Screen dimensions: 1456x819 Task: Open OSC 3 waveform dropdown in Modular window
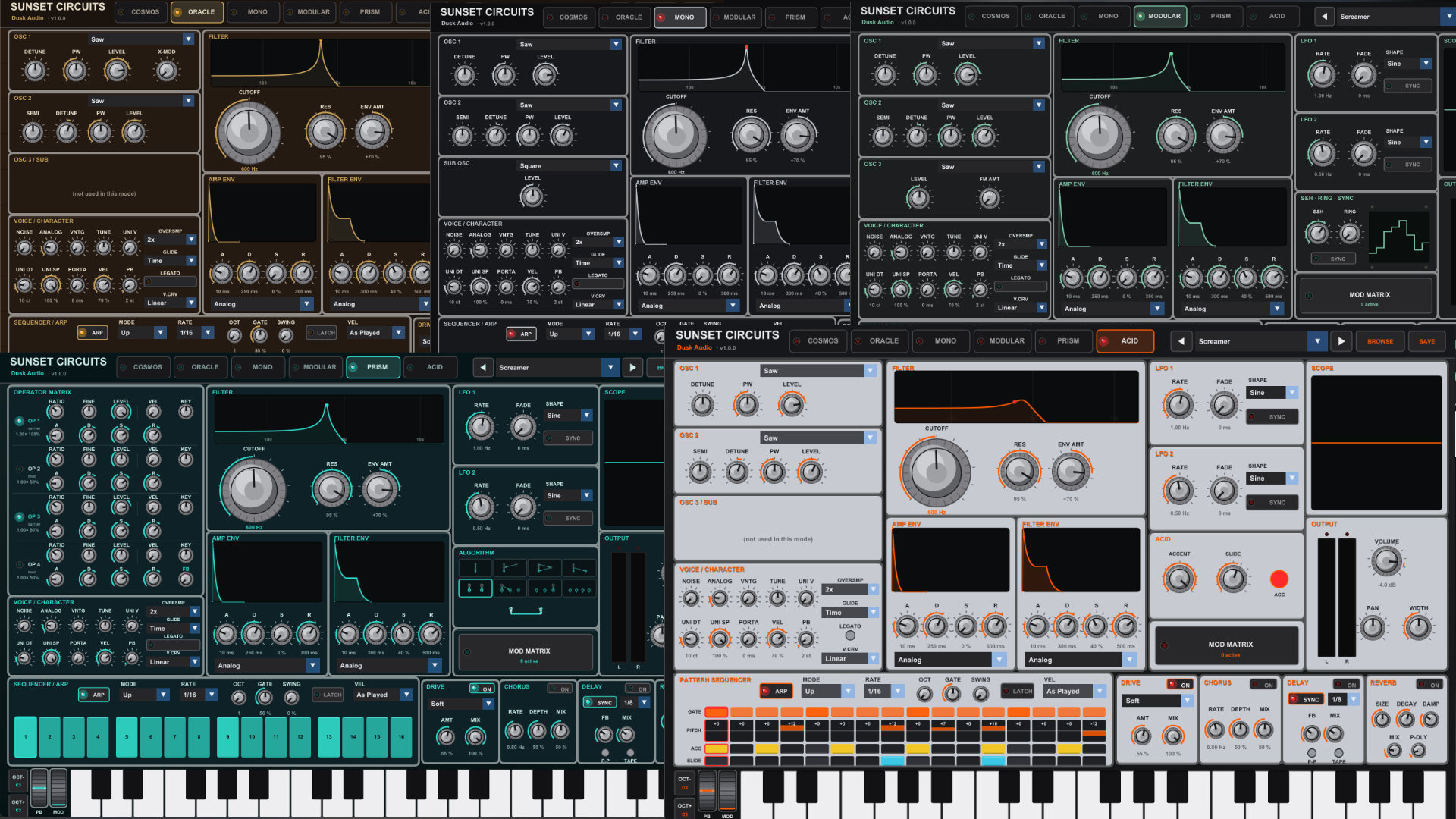(992, 167)
